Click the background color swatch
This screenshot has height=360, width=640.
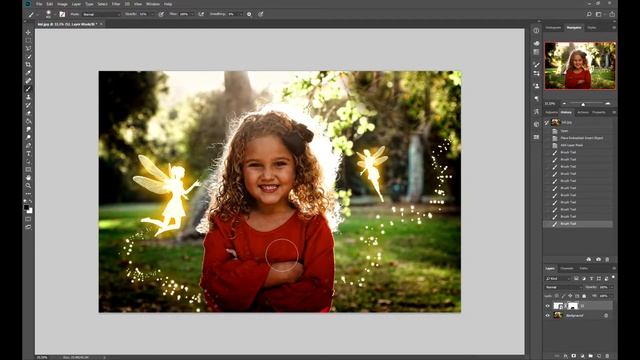30,211
